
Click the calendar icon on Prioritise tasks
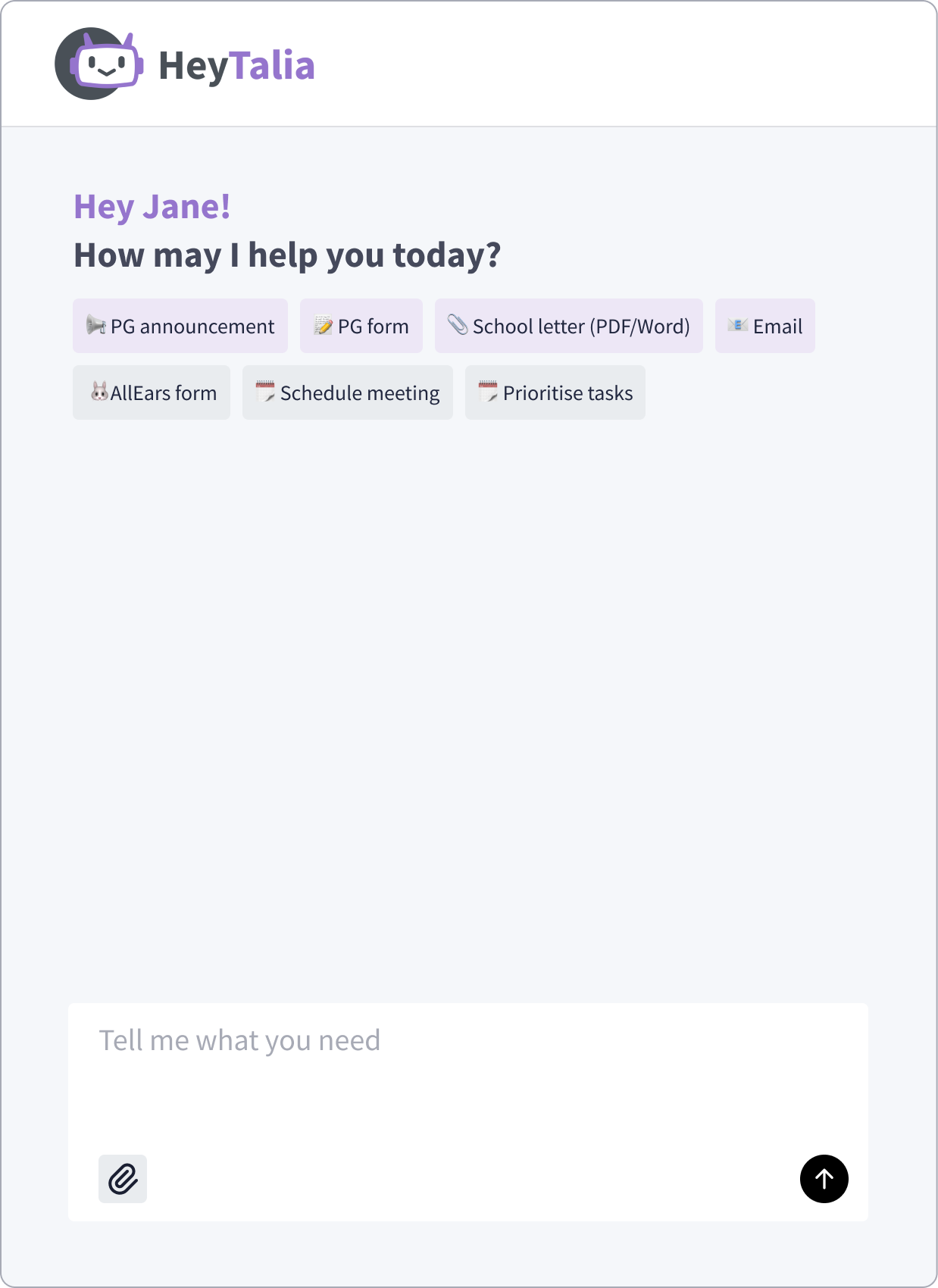[488, 392]
